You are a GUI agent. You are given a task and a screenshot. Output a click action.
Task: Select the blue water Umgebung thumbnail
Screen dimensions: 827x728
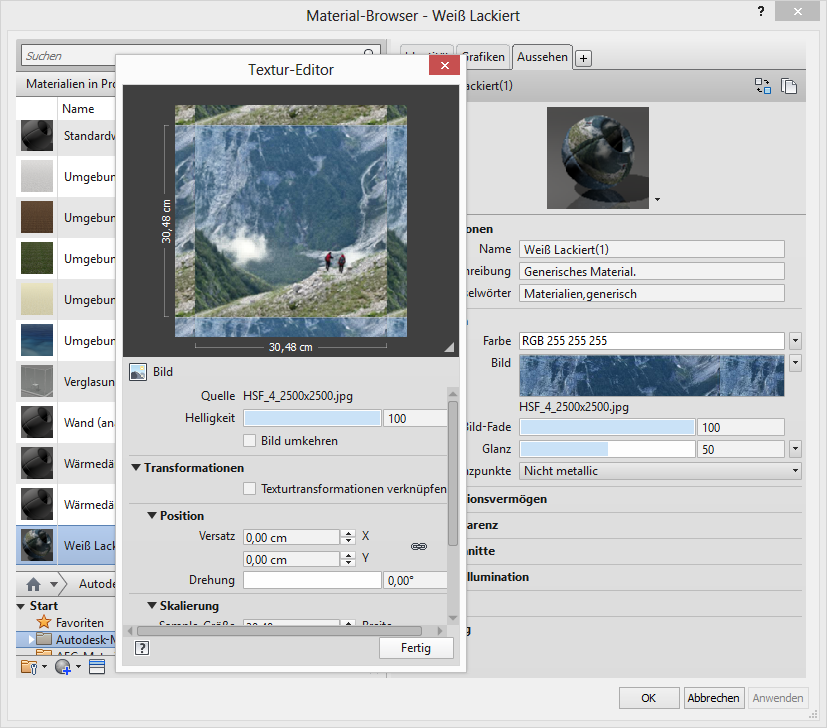pyautogui.click(x=37, y=340)
